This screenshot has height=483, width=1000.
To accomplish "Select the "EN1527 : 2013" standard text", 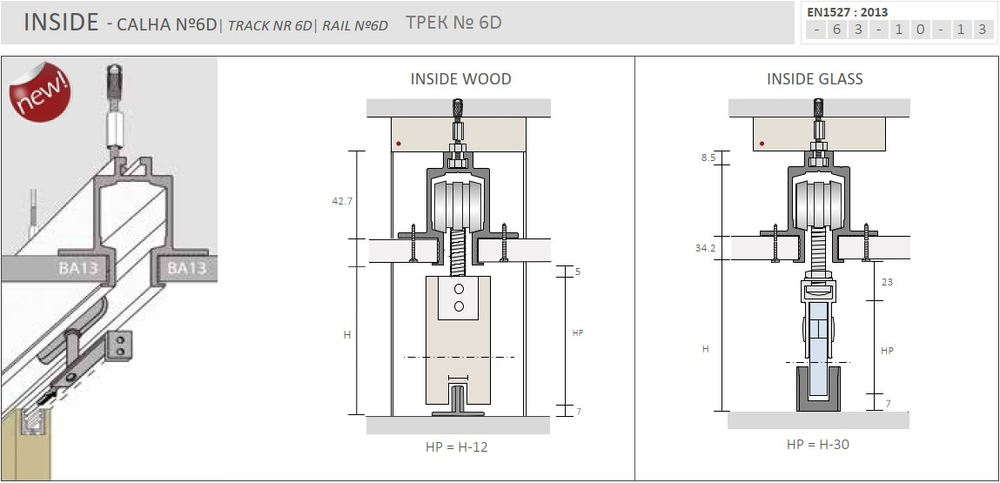I will coord(847,12).
